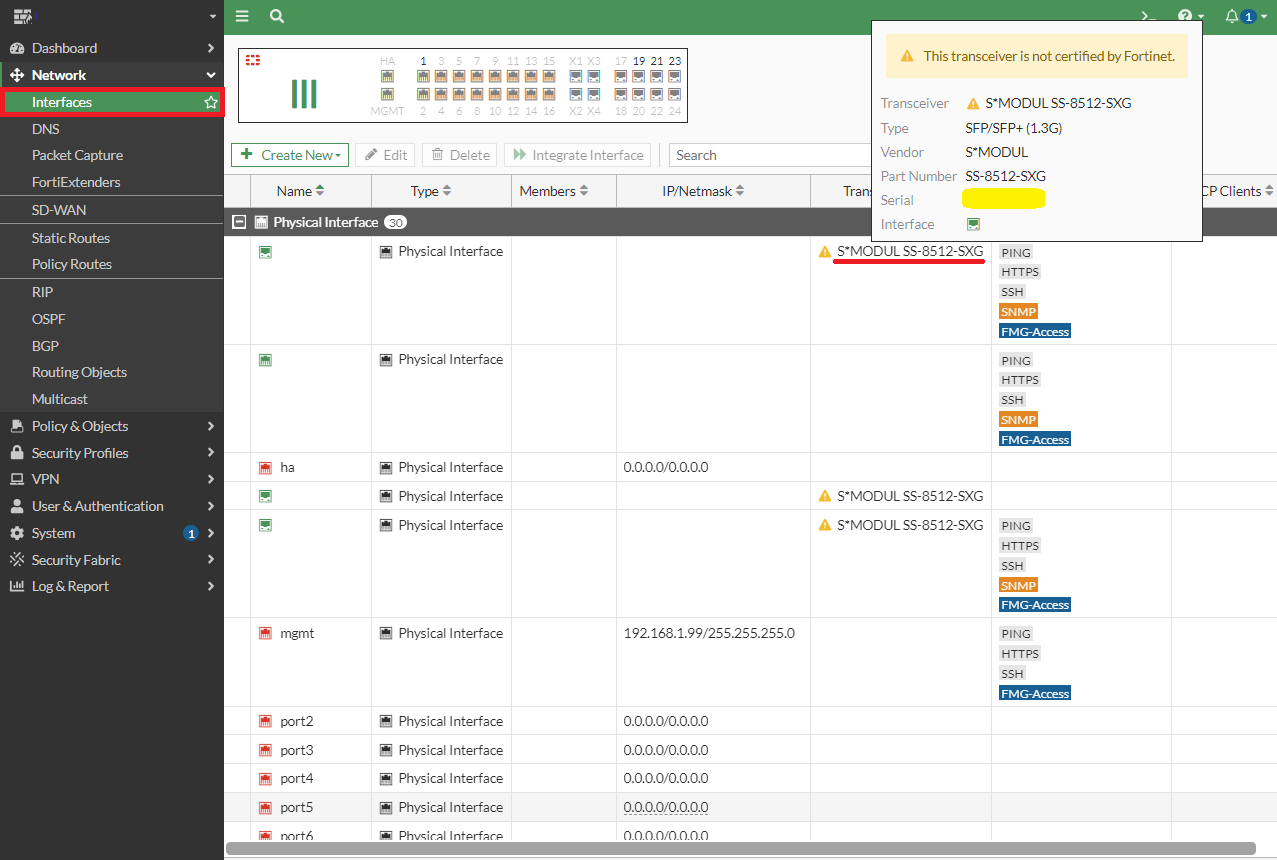The image size is (1277, 860).
Task: Click the status icon beside mgmt interface
Action: tap(265, 633)
